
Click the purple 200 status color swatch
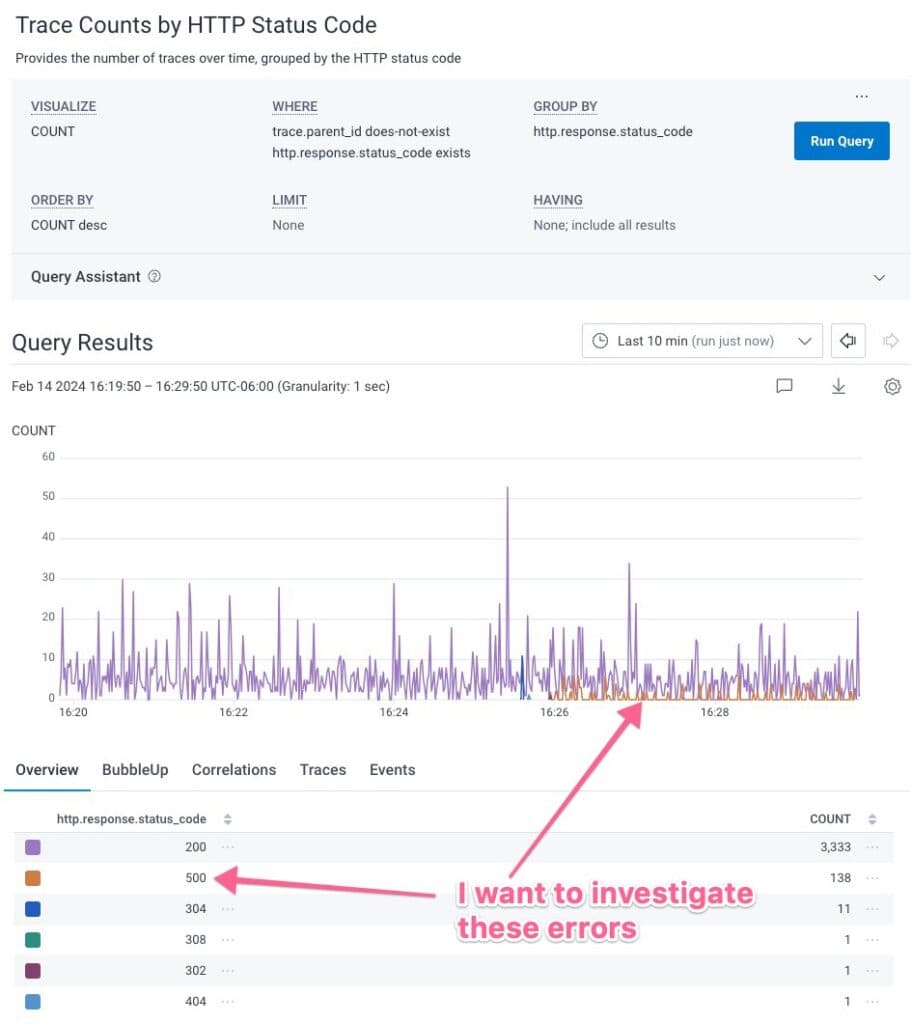[x=33, y=847]
